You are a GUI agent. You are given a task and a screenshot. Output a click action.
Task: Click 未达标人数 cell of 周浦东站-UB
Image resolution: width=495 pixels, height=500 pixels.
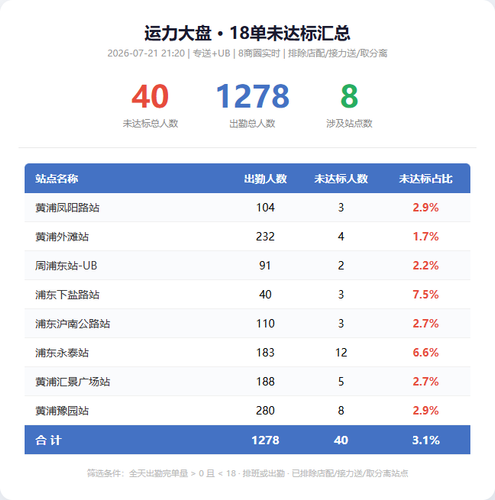pos(341,266)
